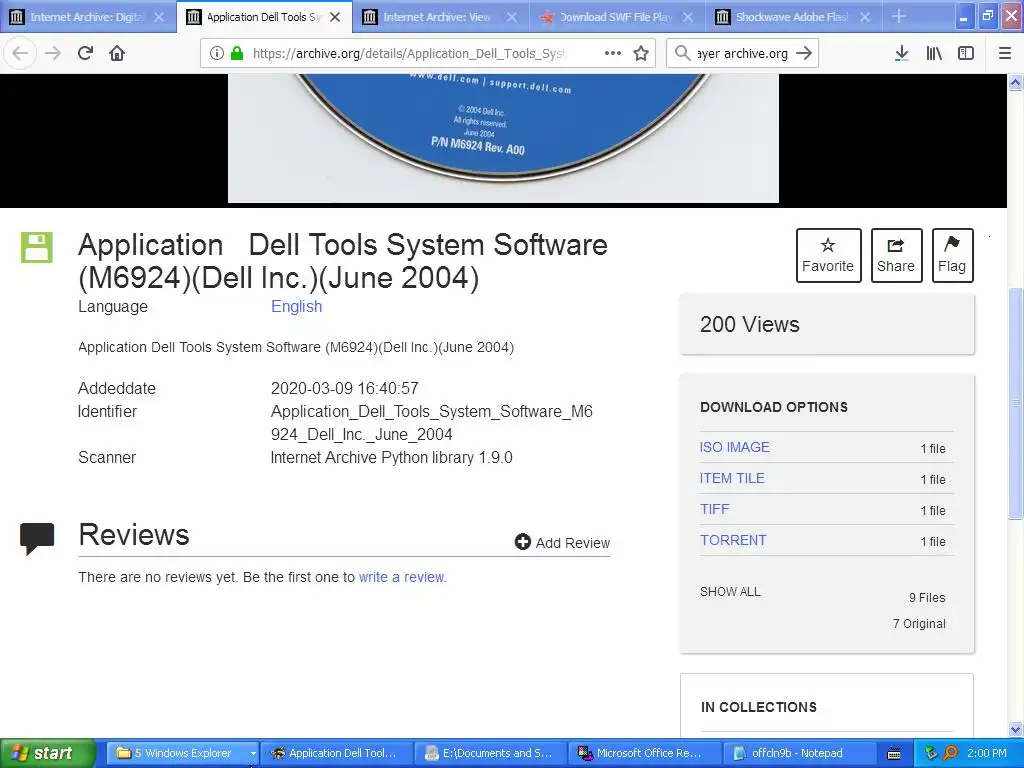Viewport: 1024px width, 768px height.
Task: Click the 7 Original count
Action: point(919,624)
